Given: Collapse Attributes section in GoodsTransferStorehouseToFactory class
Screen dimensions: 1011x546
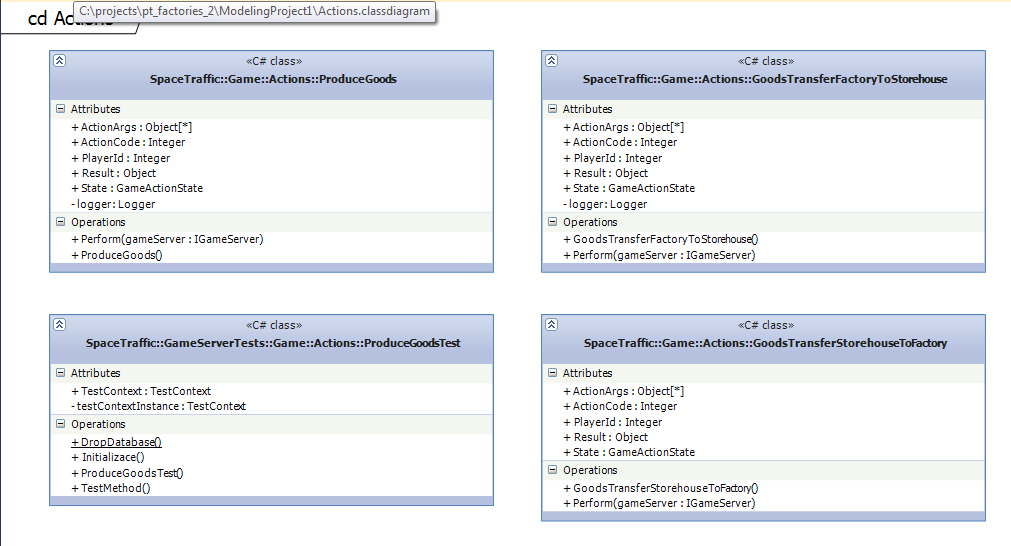Looking at the screenshot, I should (x=553, y=373).
